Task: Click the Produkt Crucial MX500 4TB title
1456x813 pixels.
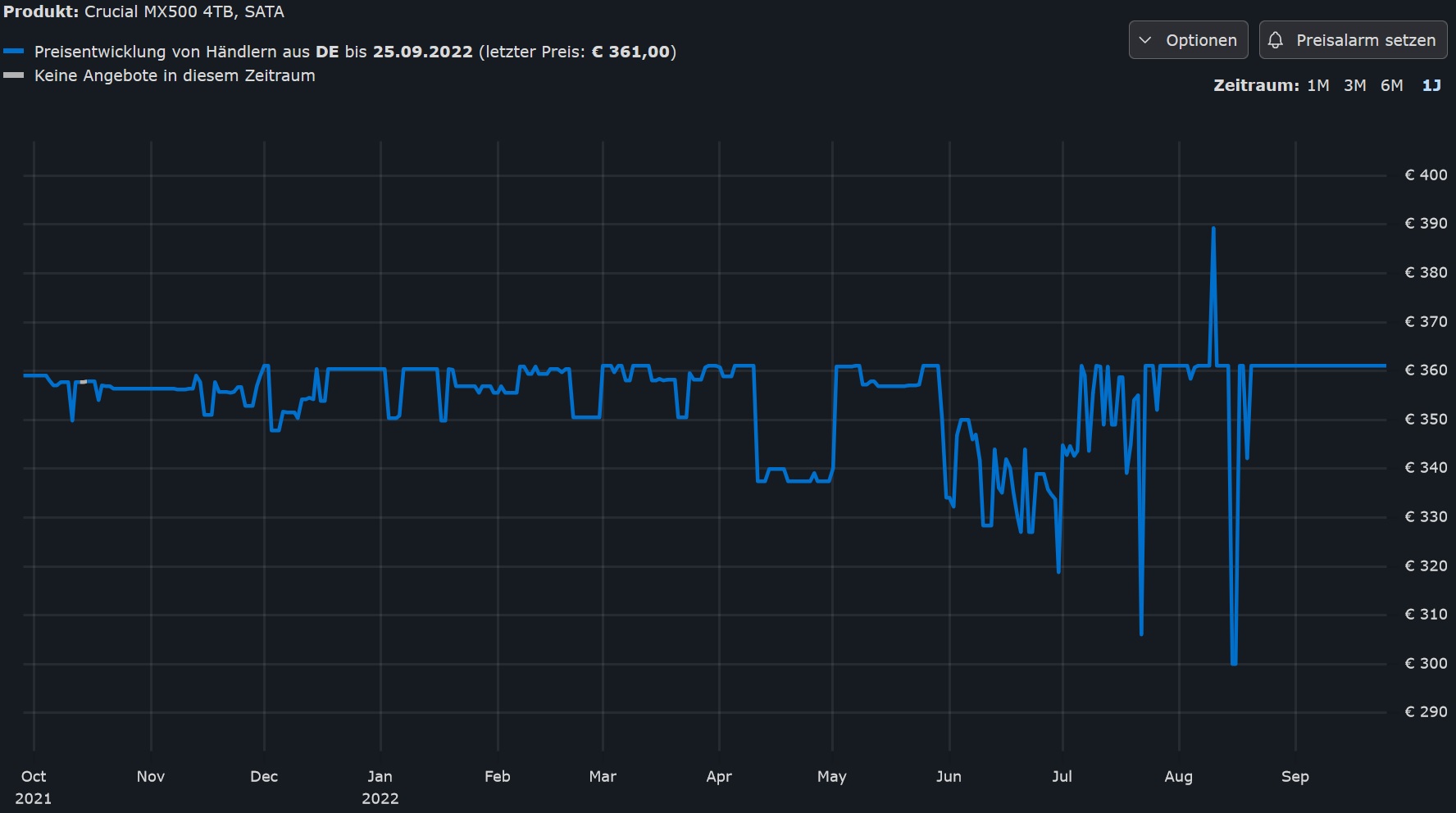Action: 143,11
